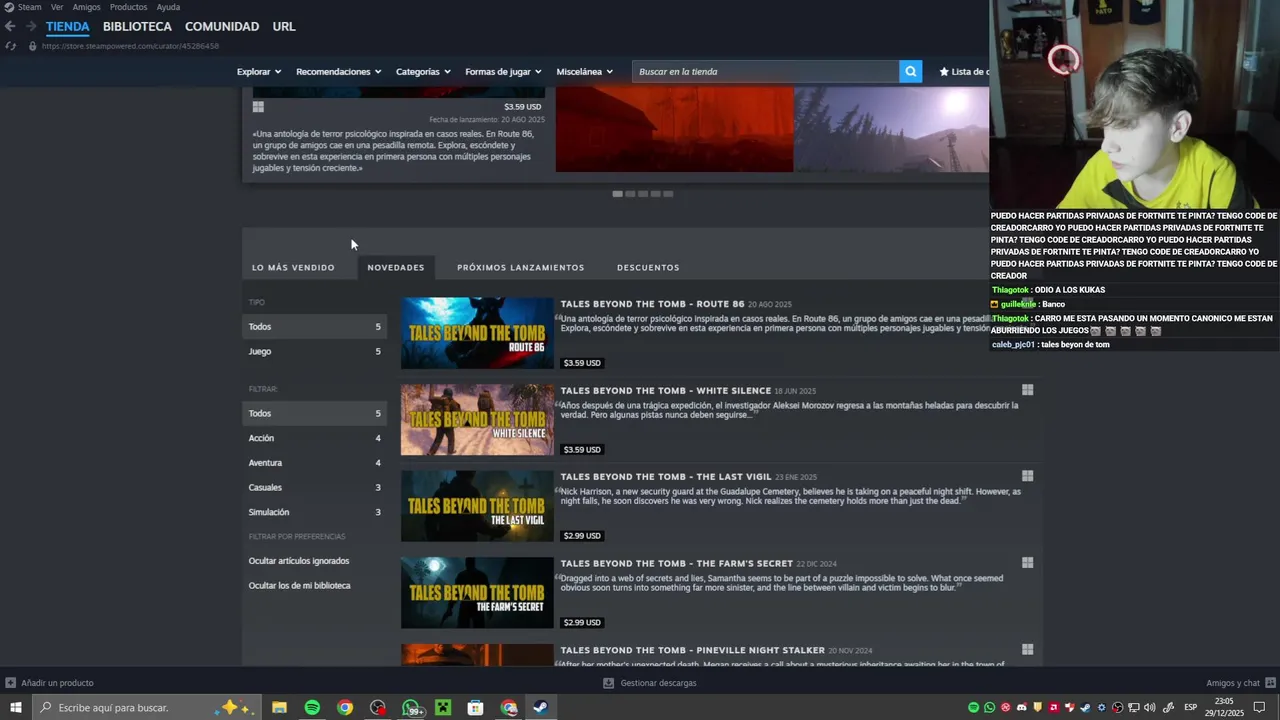This screenshot has width=1280, height=720.
Task: Filter by Casuales genre
Action: click(314, 487)
